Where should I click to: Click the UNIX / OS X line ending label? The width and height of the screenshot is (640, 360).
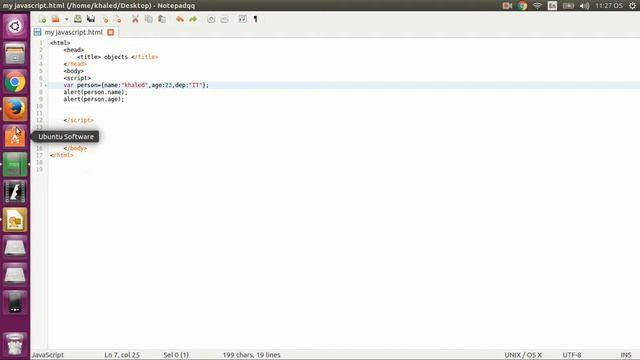pyautogui.click(x=523, y=355)
